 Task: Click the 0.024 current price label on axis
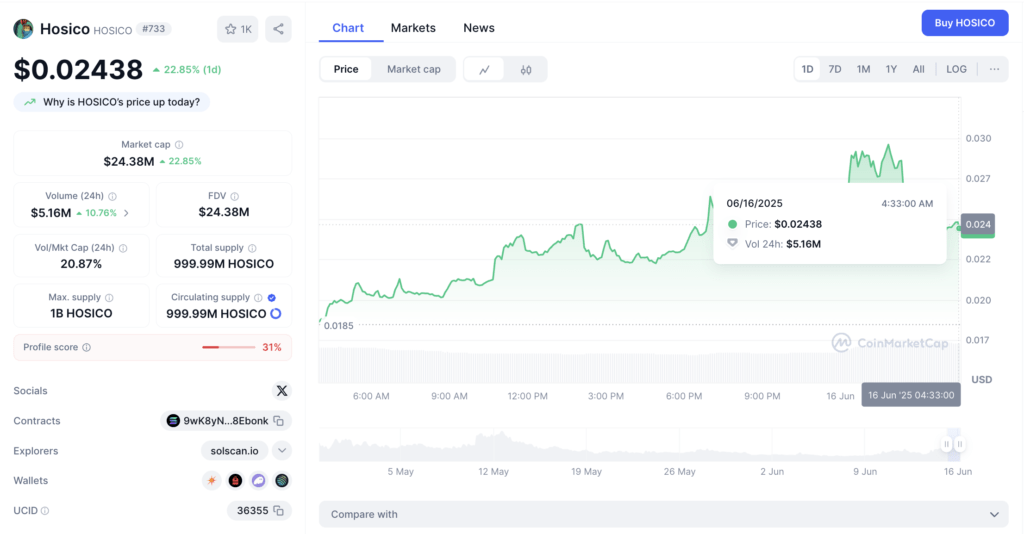(978, 225)
